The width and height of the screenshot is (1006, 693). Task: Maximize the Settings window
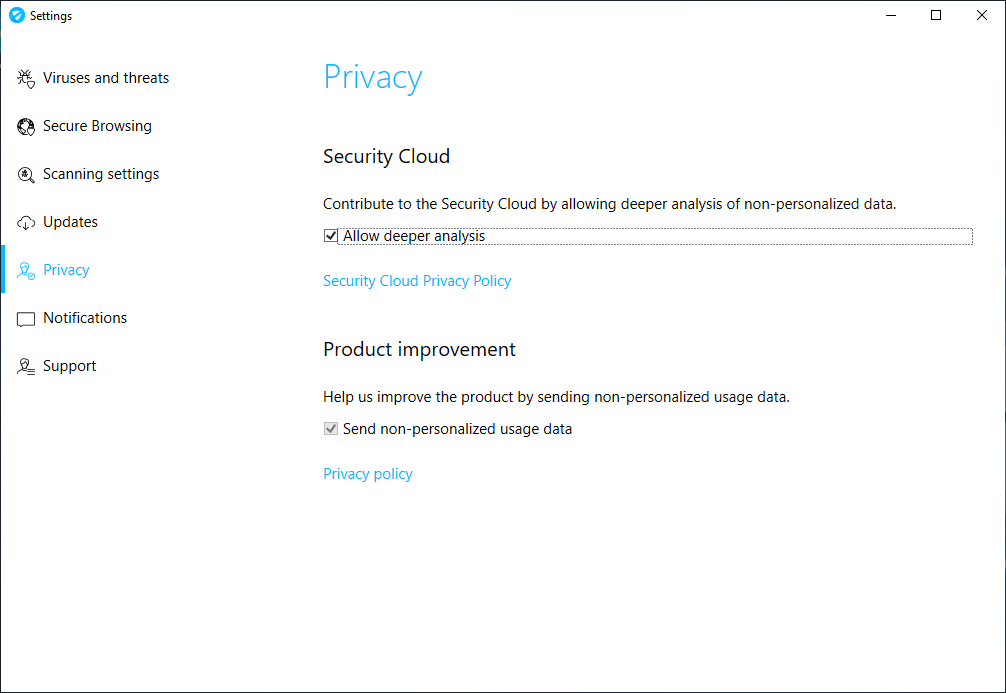click(936, 15)
